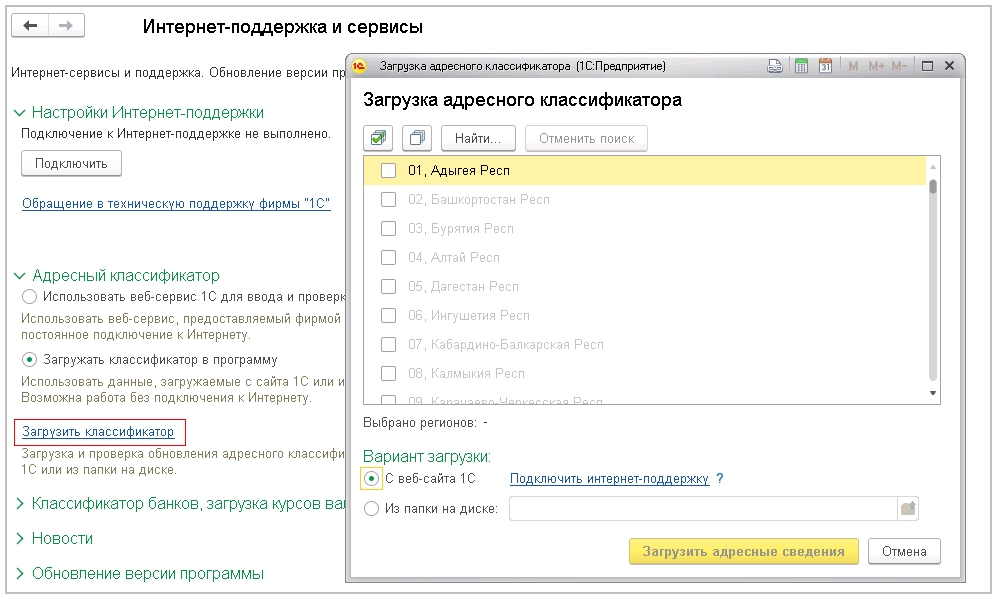Click the Подключить интернет-поддержку link
Image resolution: width=996 pixels, height=599 pixels.
609,479
